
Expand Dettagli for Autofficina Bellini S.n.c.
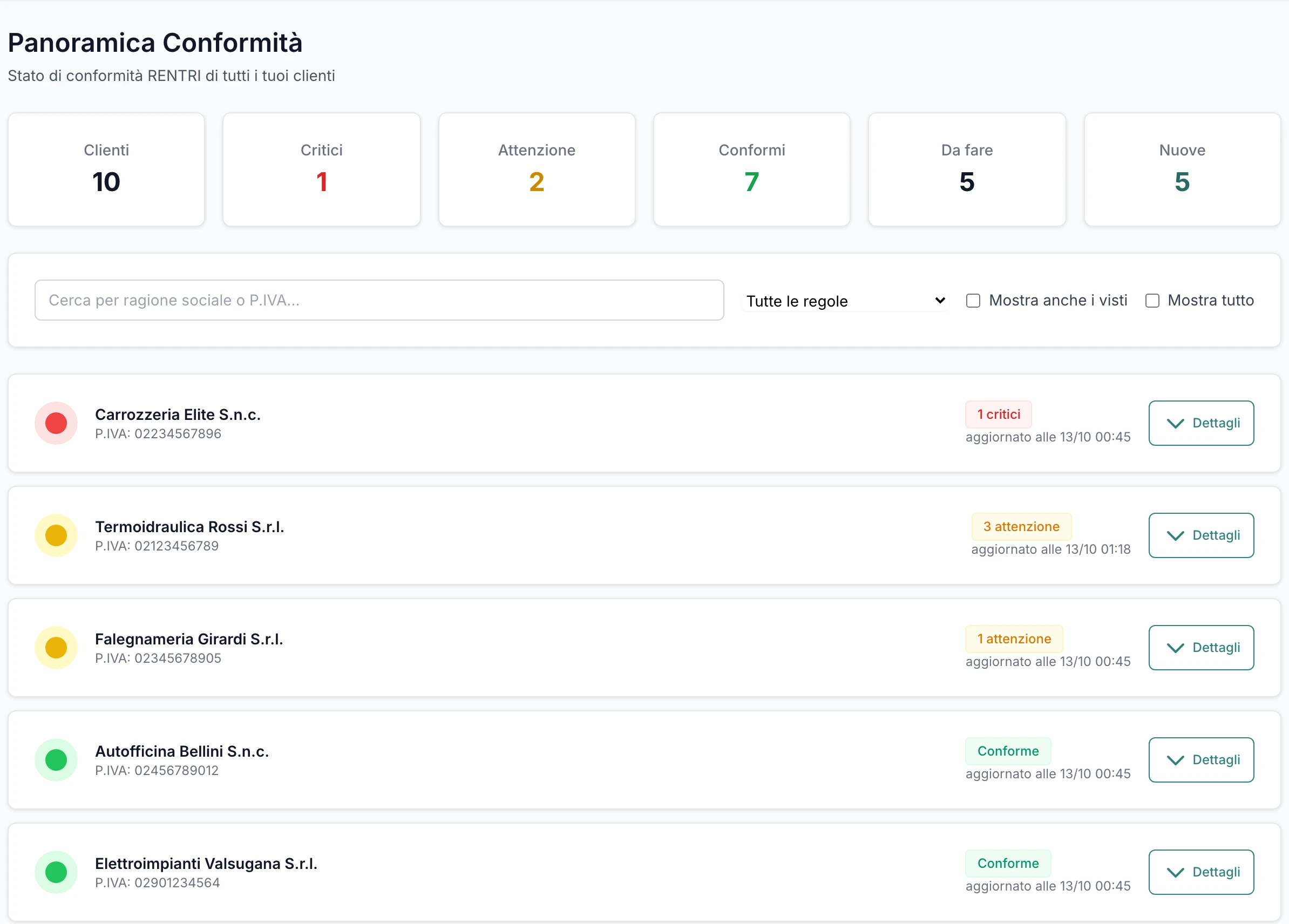[1201, 760]
